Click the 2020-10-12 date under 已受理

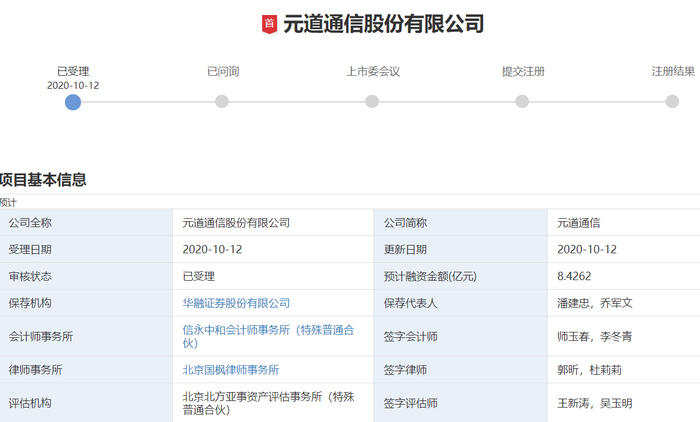(x=73, y=85)
